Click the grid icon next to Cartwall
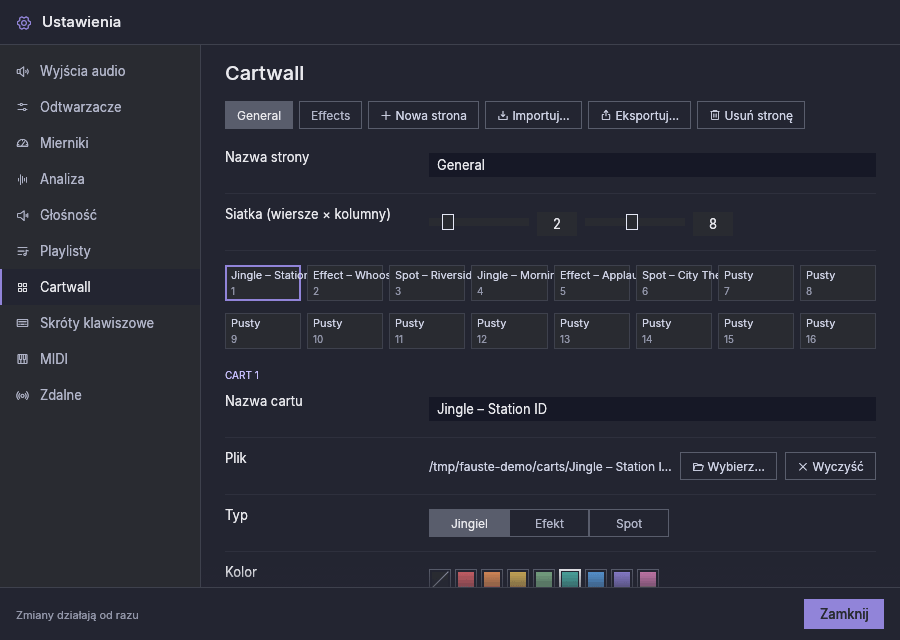Image resolution: width=900 pixels, height=640 pixels. (22, 288)
